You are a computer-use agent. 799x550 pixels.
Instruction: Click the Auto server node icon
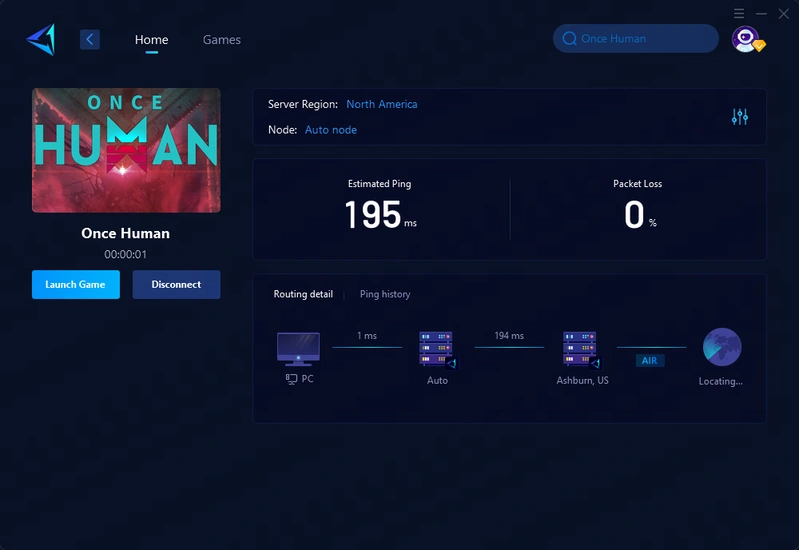click(x=437, y=350)
